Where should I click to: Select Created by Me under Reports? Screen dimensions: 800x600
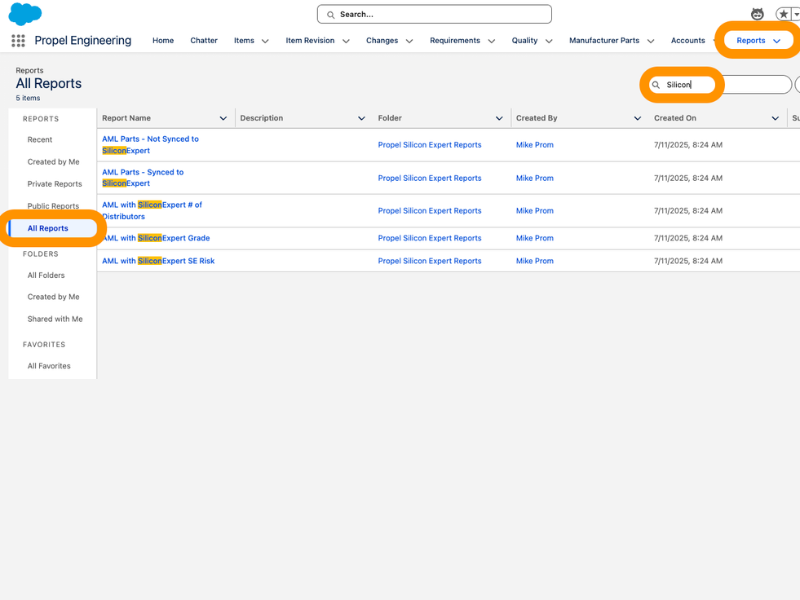click(54, 162)
